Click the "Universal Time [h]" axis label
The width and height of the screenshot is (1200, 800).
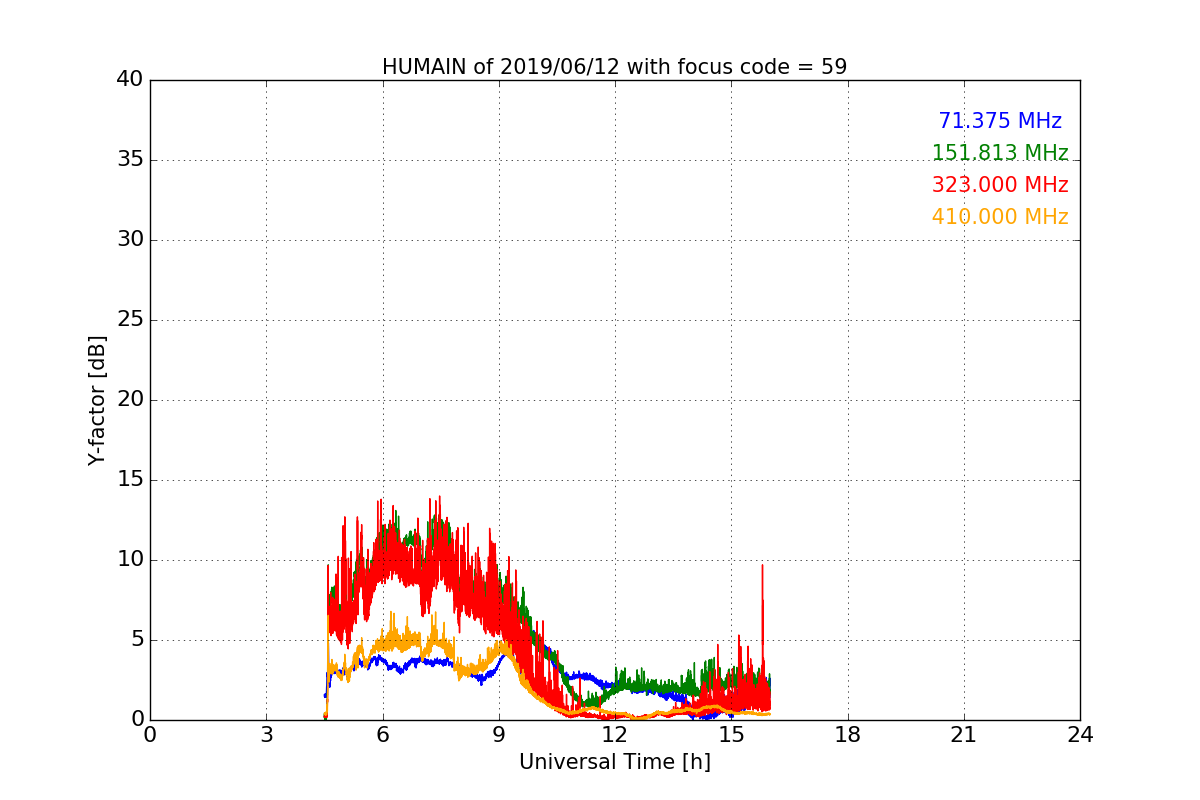click(614, 762)
